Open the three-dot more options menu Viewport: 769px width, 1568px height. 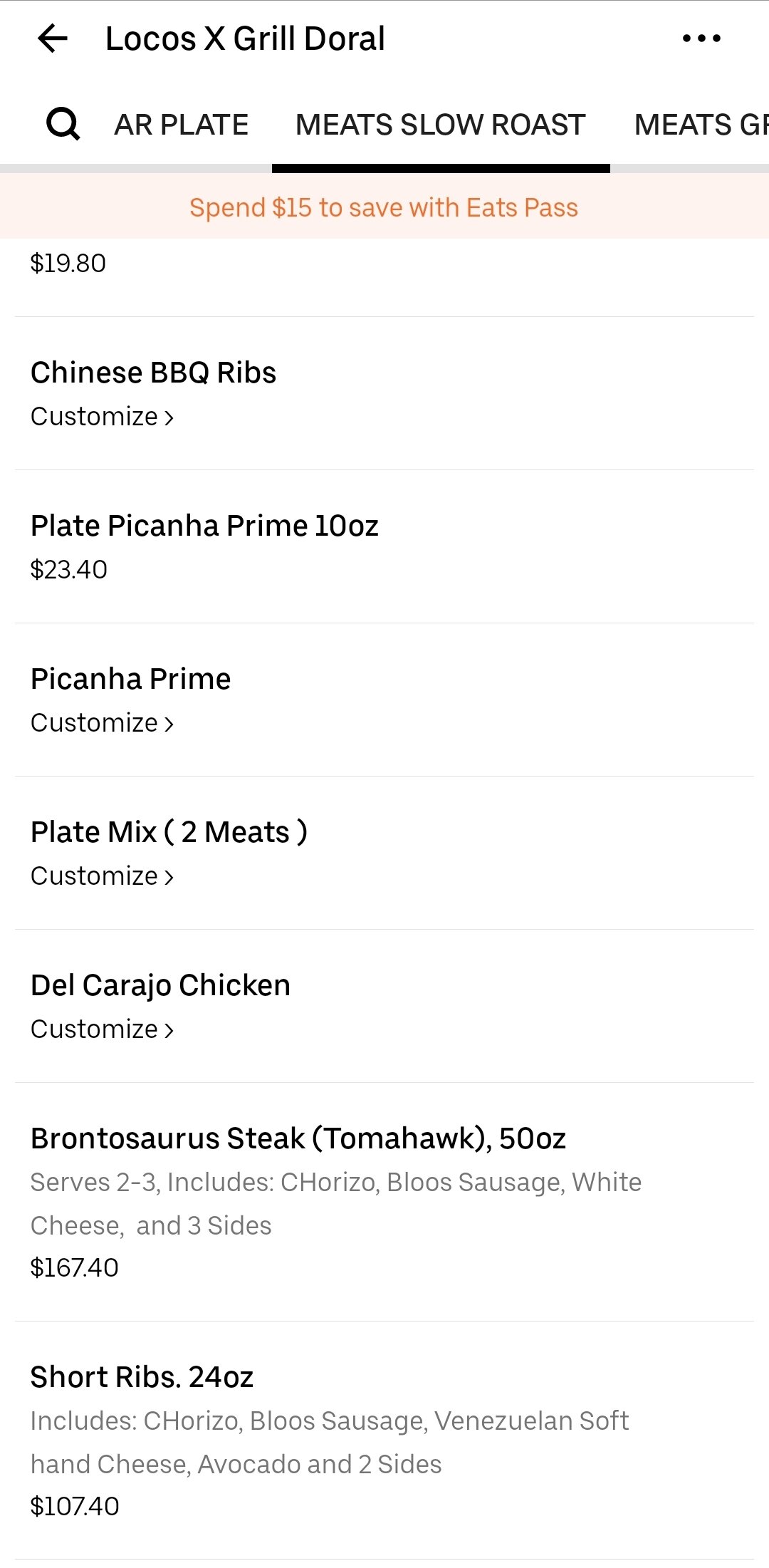(x=701, y=38)
